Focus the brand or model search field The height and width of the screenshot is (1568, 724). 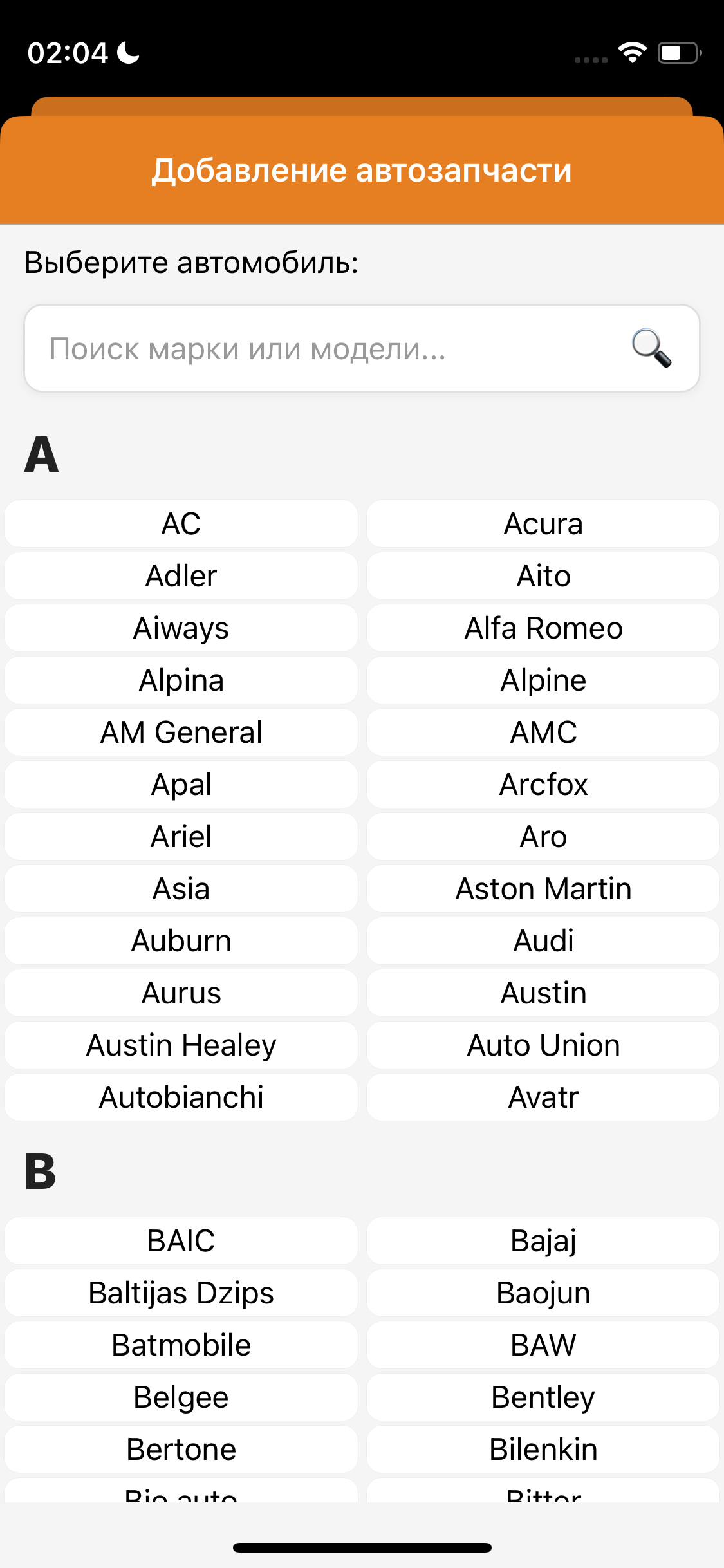point(362,348)
